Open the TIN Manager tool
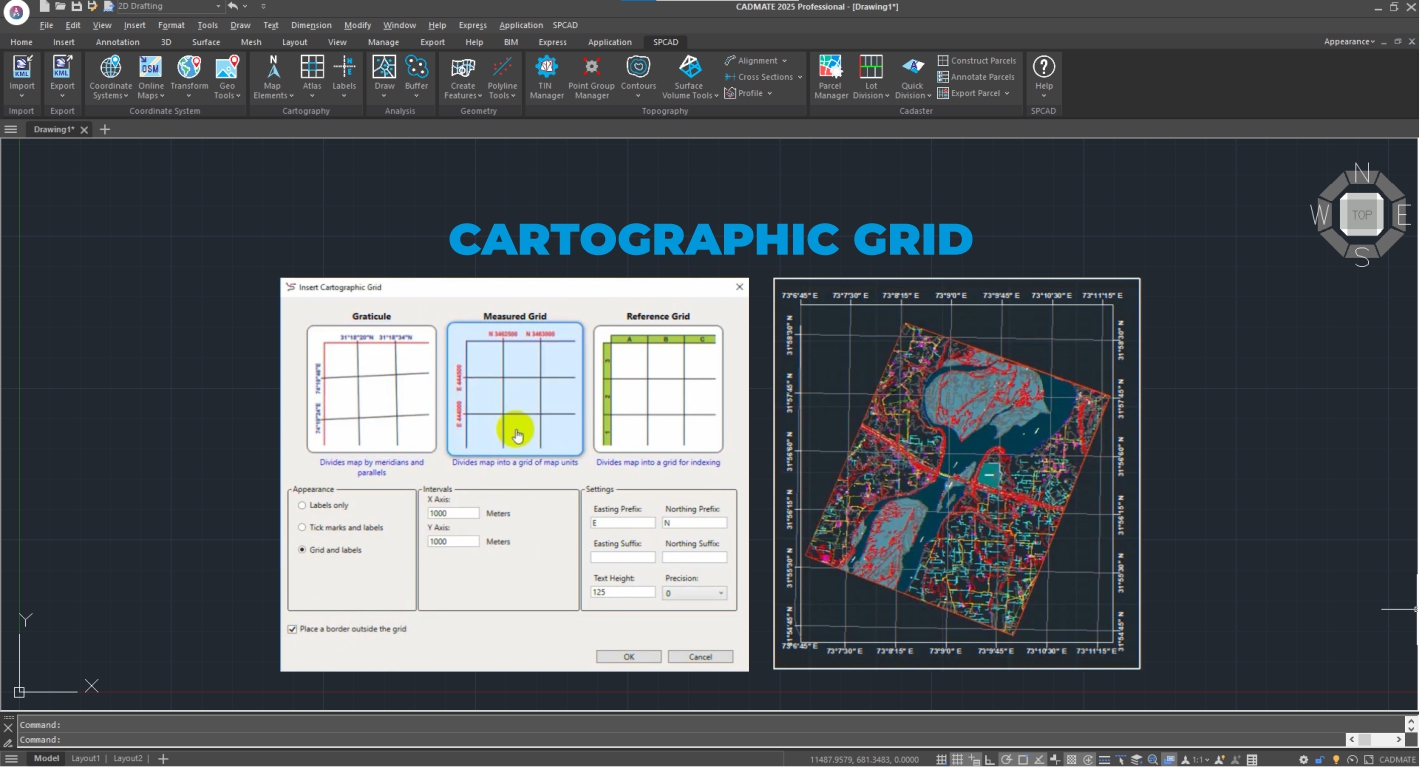 click(x=546, y=76)
